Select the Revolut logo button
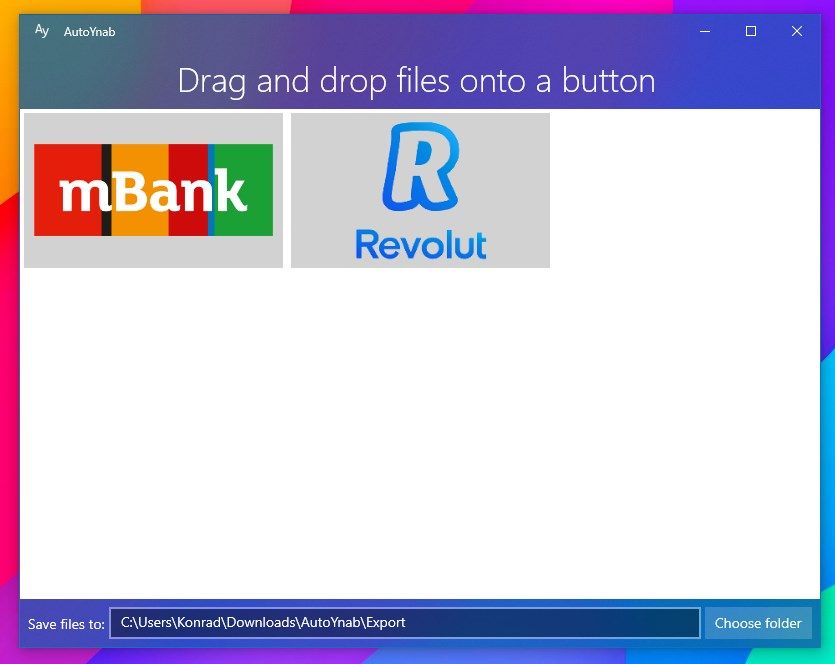This screenshot has height=664, width=835. (x=420, y=190)
